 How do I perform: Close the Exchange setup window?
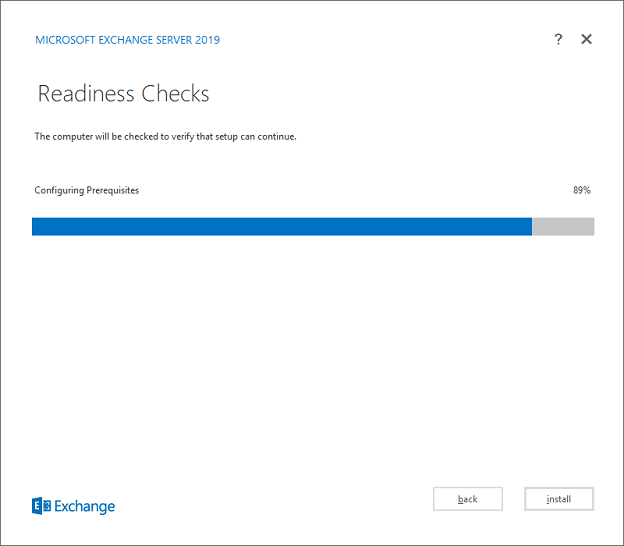pos(587,39)
